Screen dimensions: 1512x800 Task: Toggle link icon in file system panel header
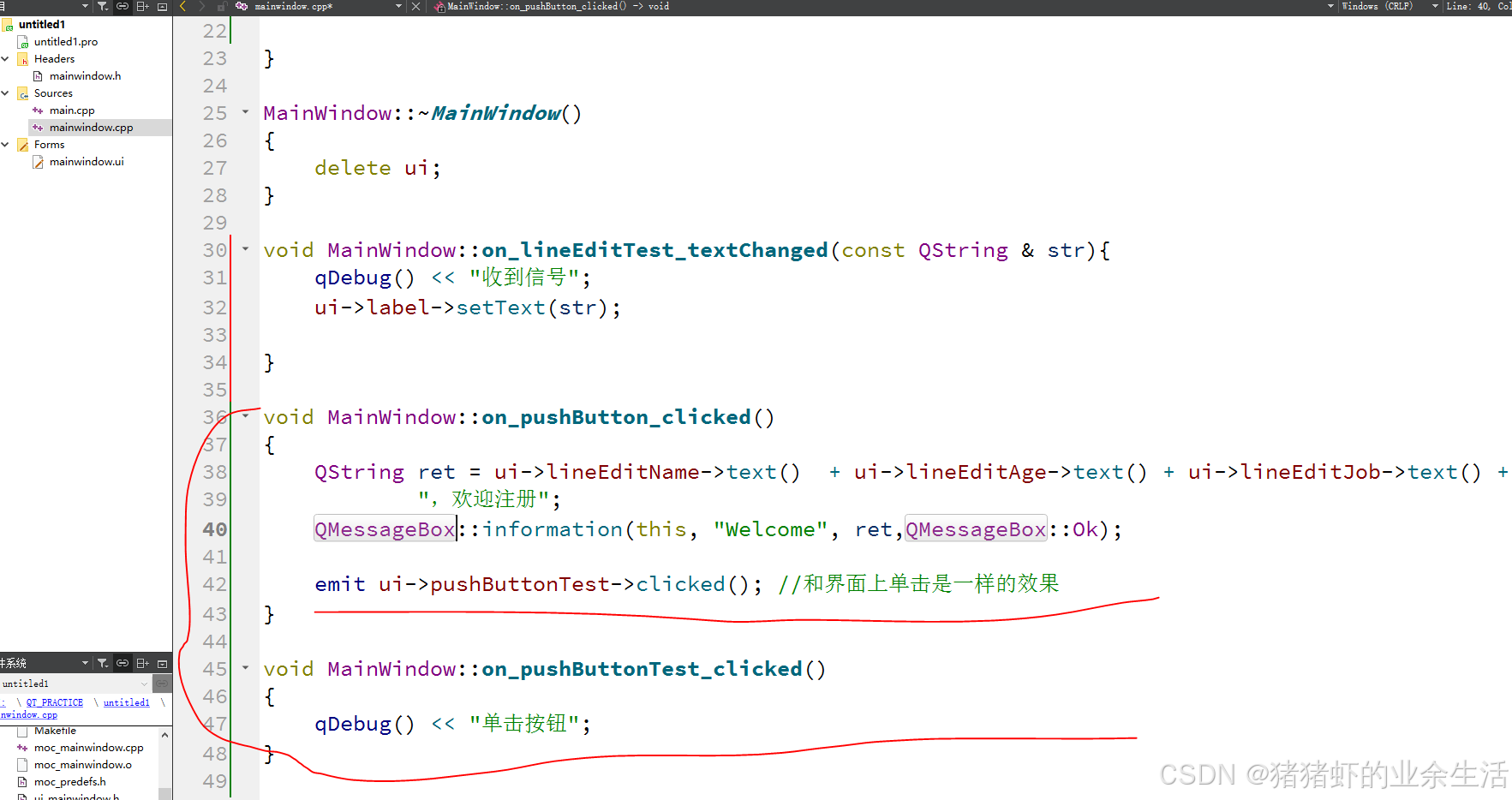[x=123, y=663]
